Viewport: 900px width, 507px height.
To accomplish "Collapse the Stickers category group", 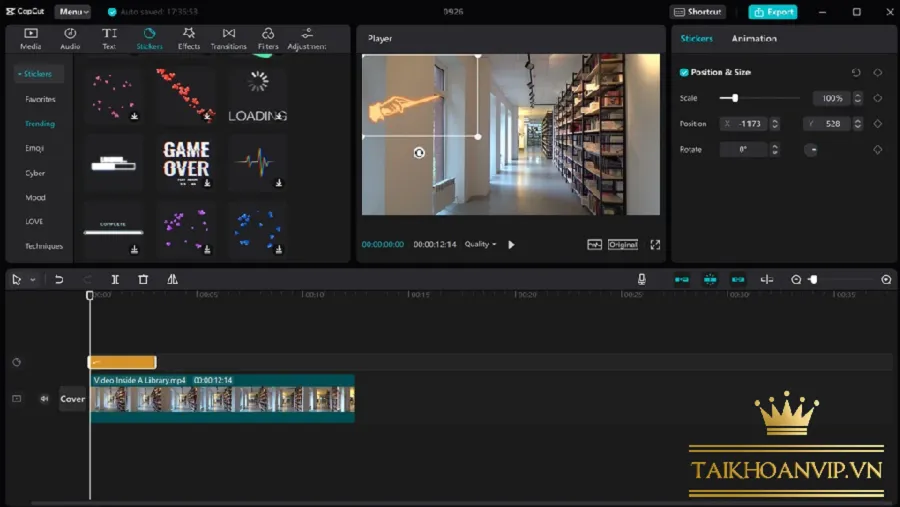I will (36, 73).
